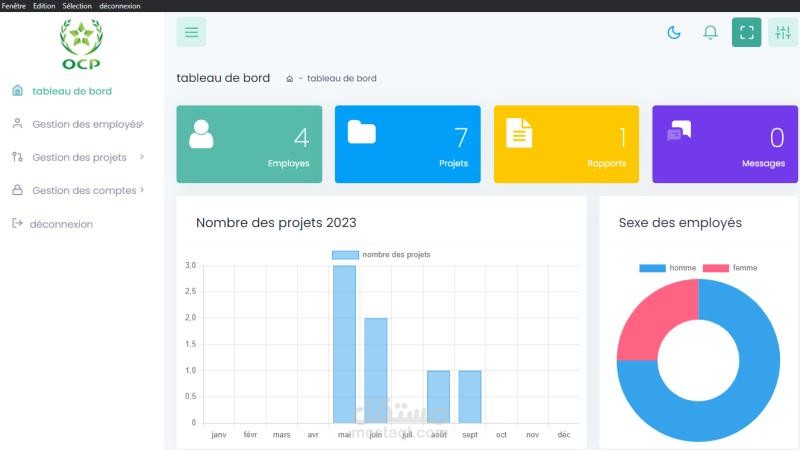Click the OCP logo
The height and width of the screenshot is (450, 800).
pyautogui.click(x=81, y=44)
